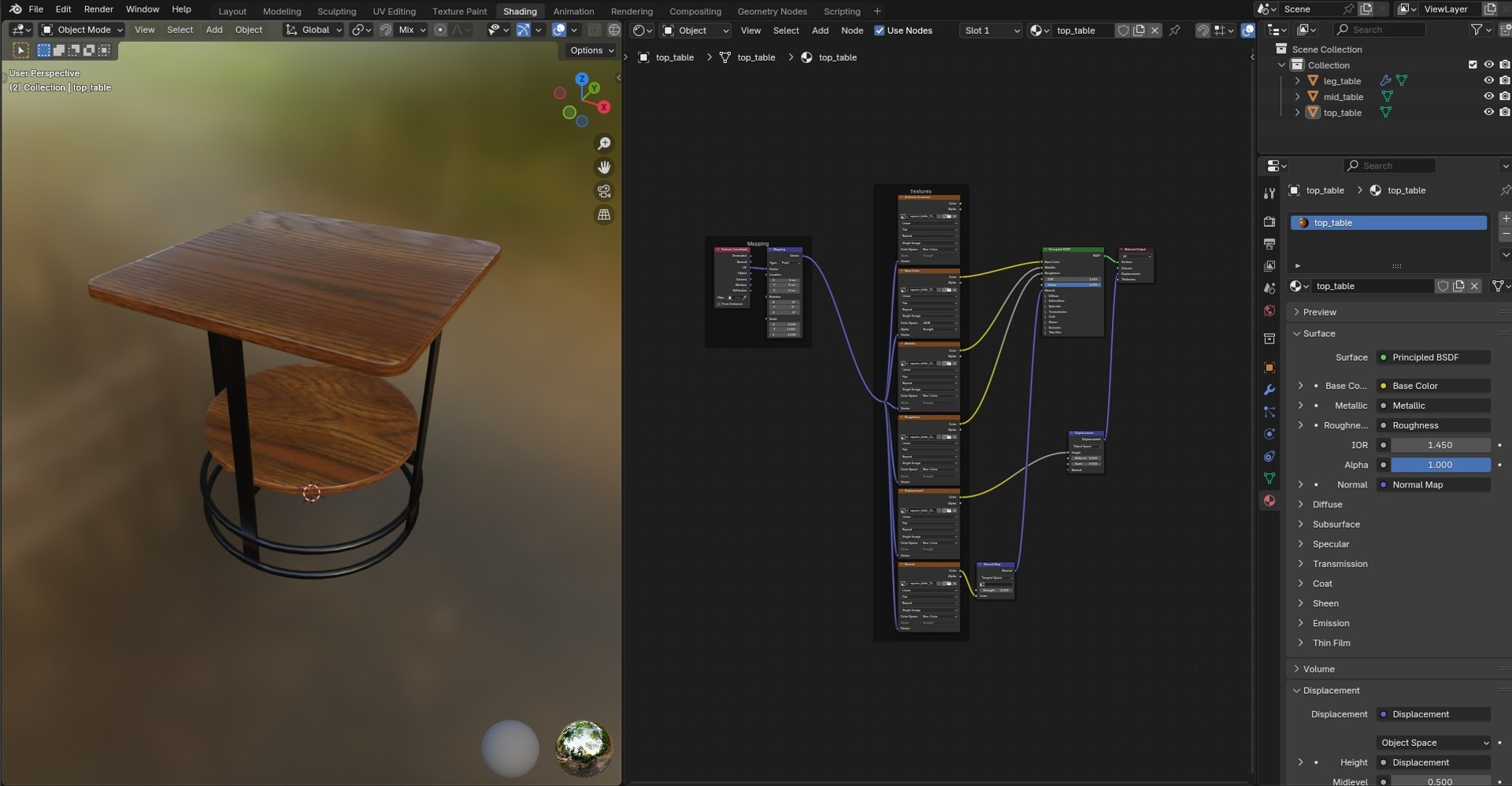Click the viewport zoom magnifier icon

pyautogui.click(x=604, y=143)
